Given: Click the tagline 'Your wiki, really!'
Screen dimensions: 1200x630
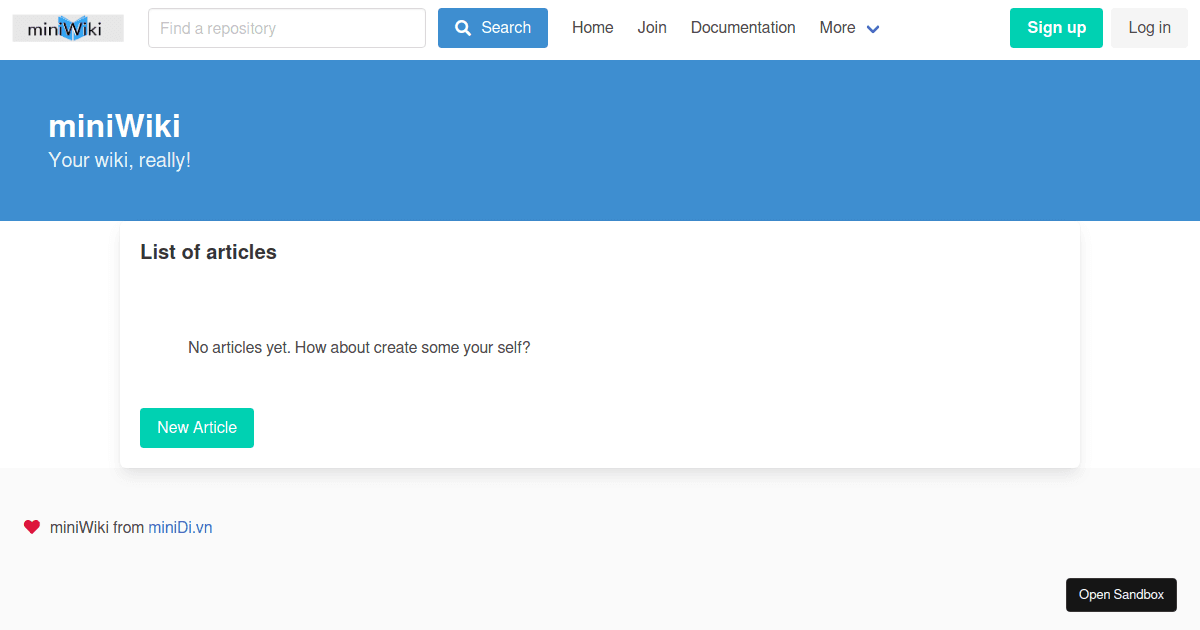Looking at the screenshot, I should pyautogui.click(x=119, y=159).
